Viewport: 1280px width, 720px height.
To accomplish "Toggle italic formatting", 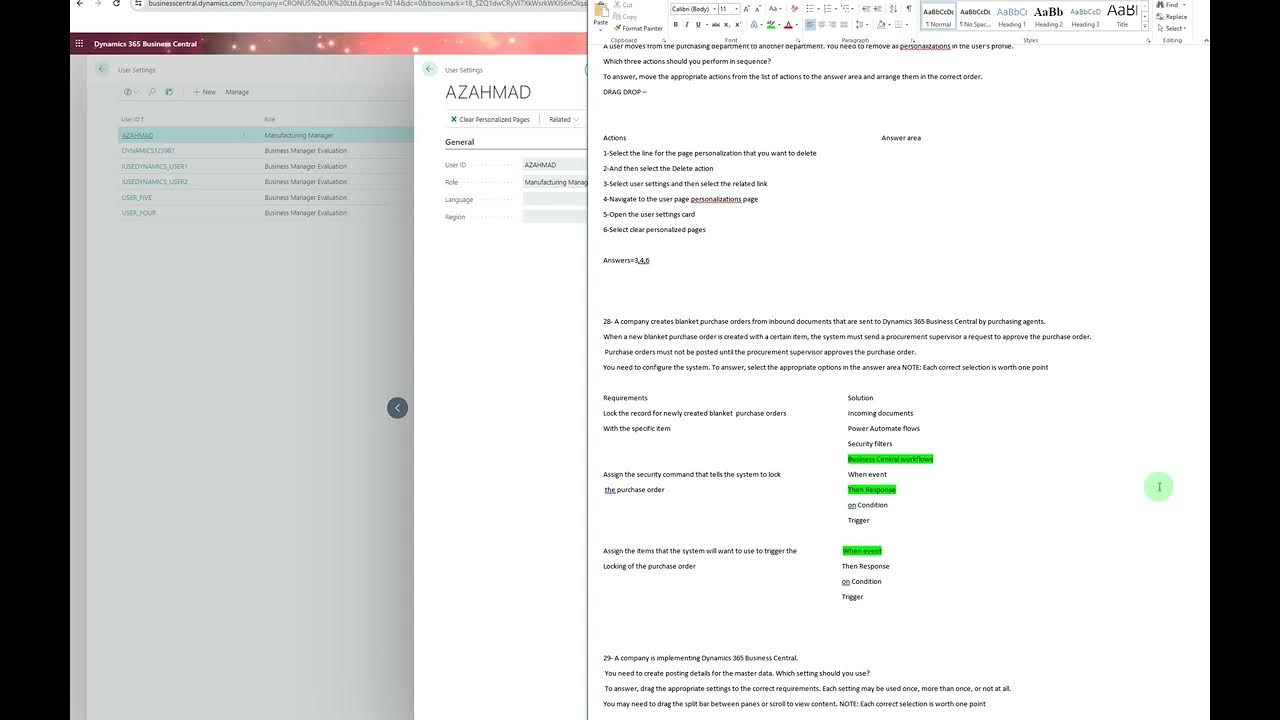I will click(687, 25).
